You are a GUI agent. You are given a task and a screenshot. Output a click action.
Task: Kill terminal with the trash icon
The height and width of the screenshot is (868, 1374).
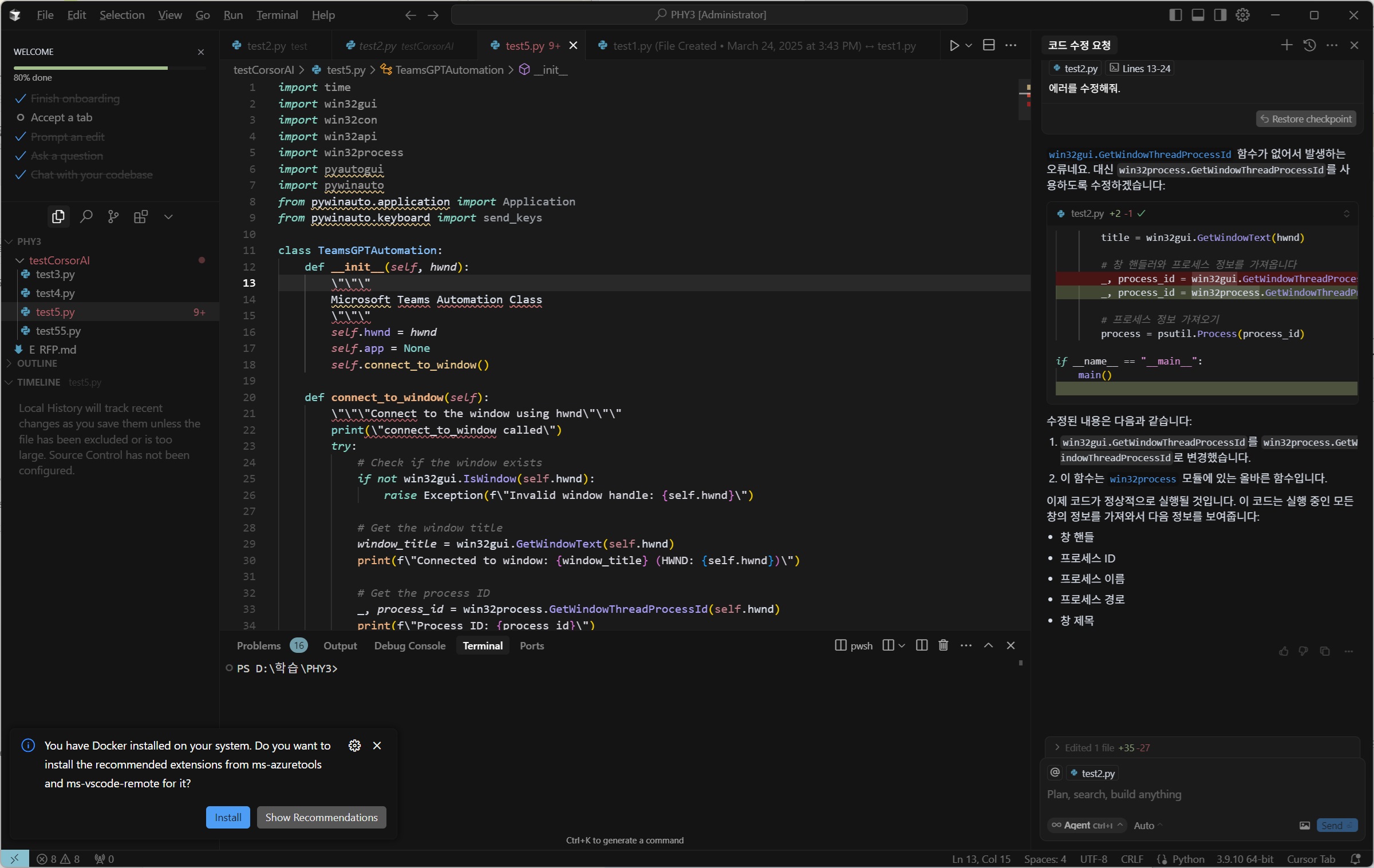[943, 645]
